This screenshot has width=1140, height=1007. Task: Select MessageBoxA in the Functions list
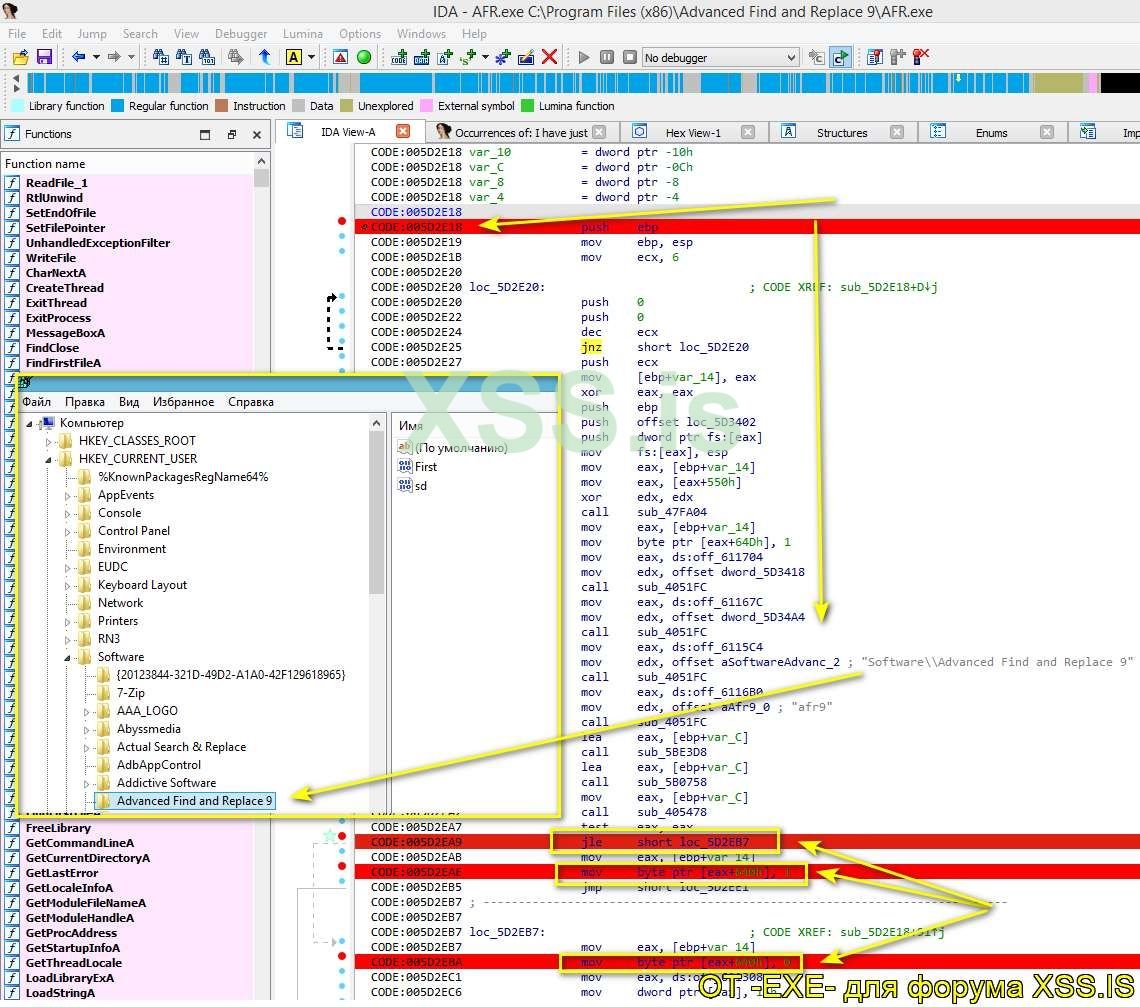pyautogui.click(x=65, y=333)
